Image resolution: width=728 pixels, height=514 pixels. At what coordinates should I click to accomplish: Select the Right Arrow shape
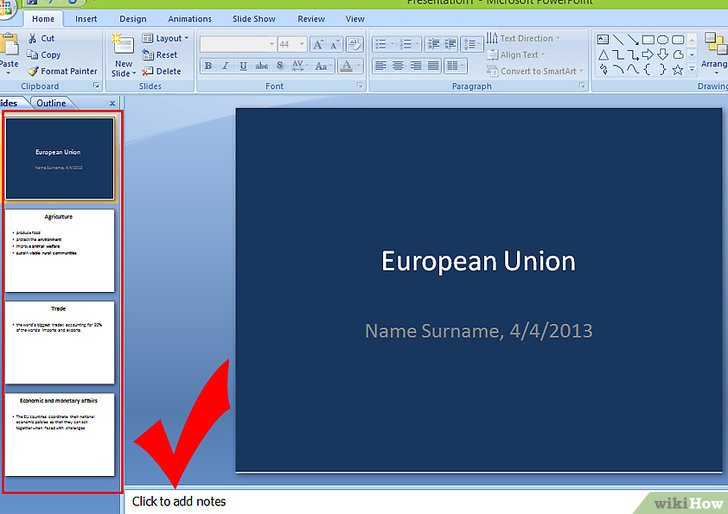coord(648,55)
